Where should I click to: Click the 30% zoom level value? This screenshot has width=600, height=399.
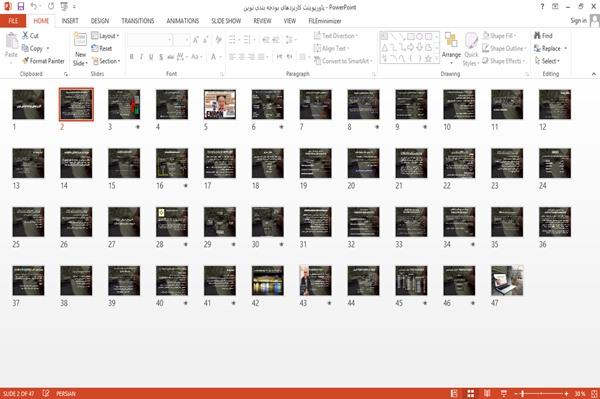pos(579,393)
